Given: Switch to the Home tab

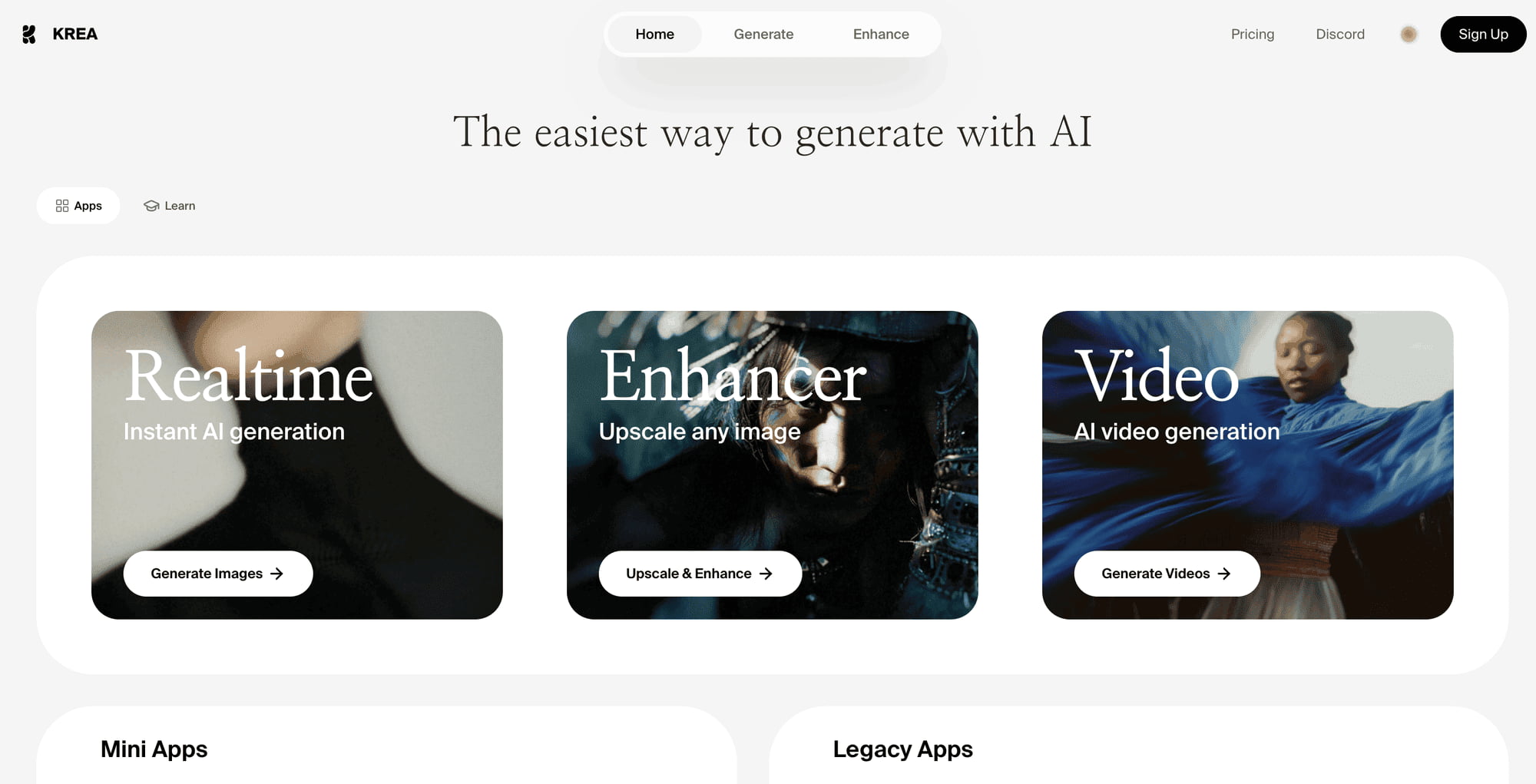Looking at the screenshot, I should point(654,35).
